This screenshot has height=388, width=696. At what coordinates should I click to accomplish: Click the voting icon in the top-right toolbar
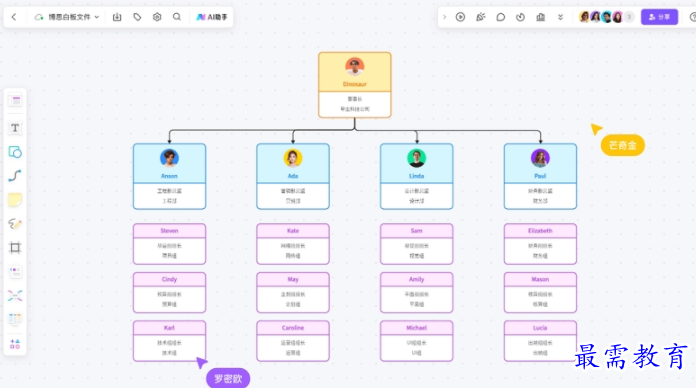(x=541, y=17)
